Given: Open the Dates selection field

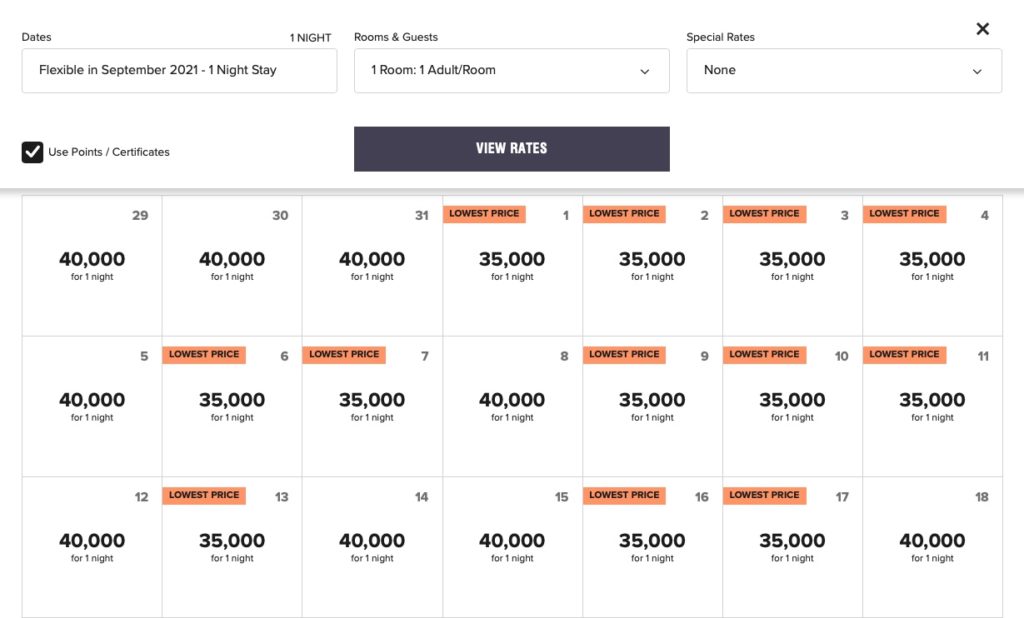Looking at the screenshot, I should point(179,71).
